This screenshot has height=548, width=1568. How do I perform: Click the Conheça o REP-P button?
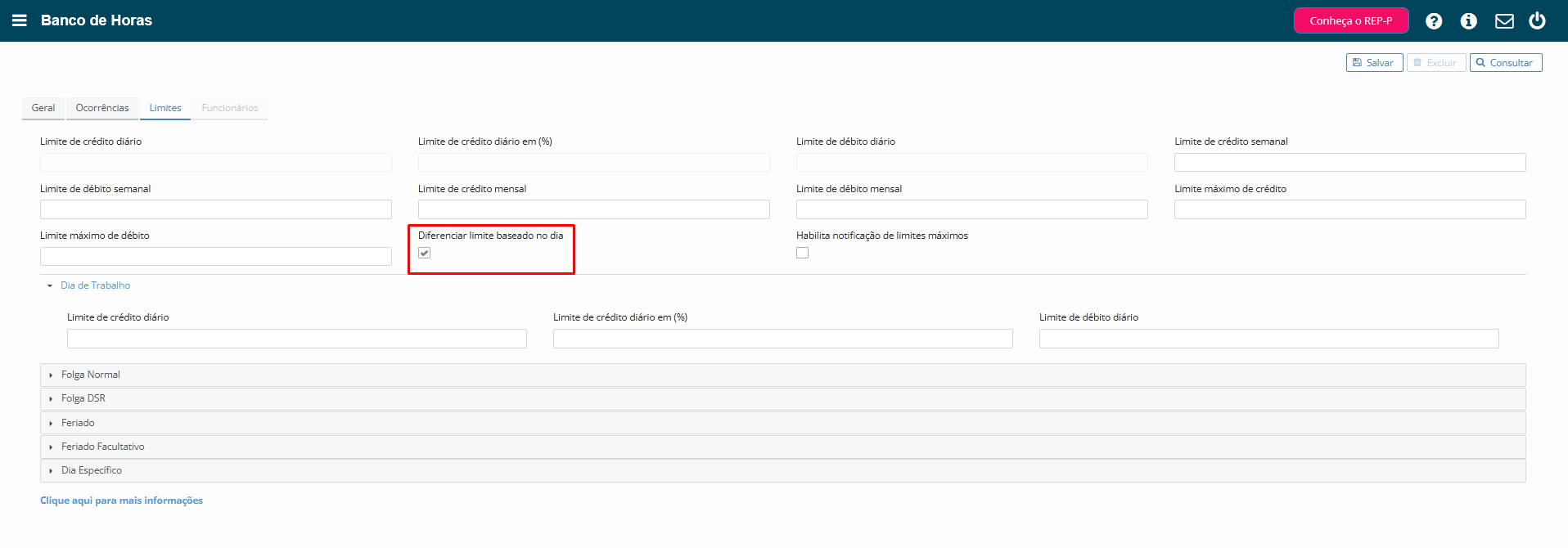point(1351,20)
